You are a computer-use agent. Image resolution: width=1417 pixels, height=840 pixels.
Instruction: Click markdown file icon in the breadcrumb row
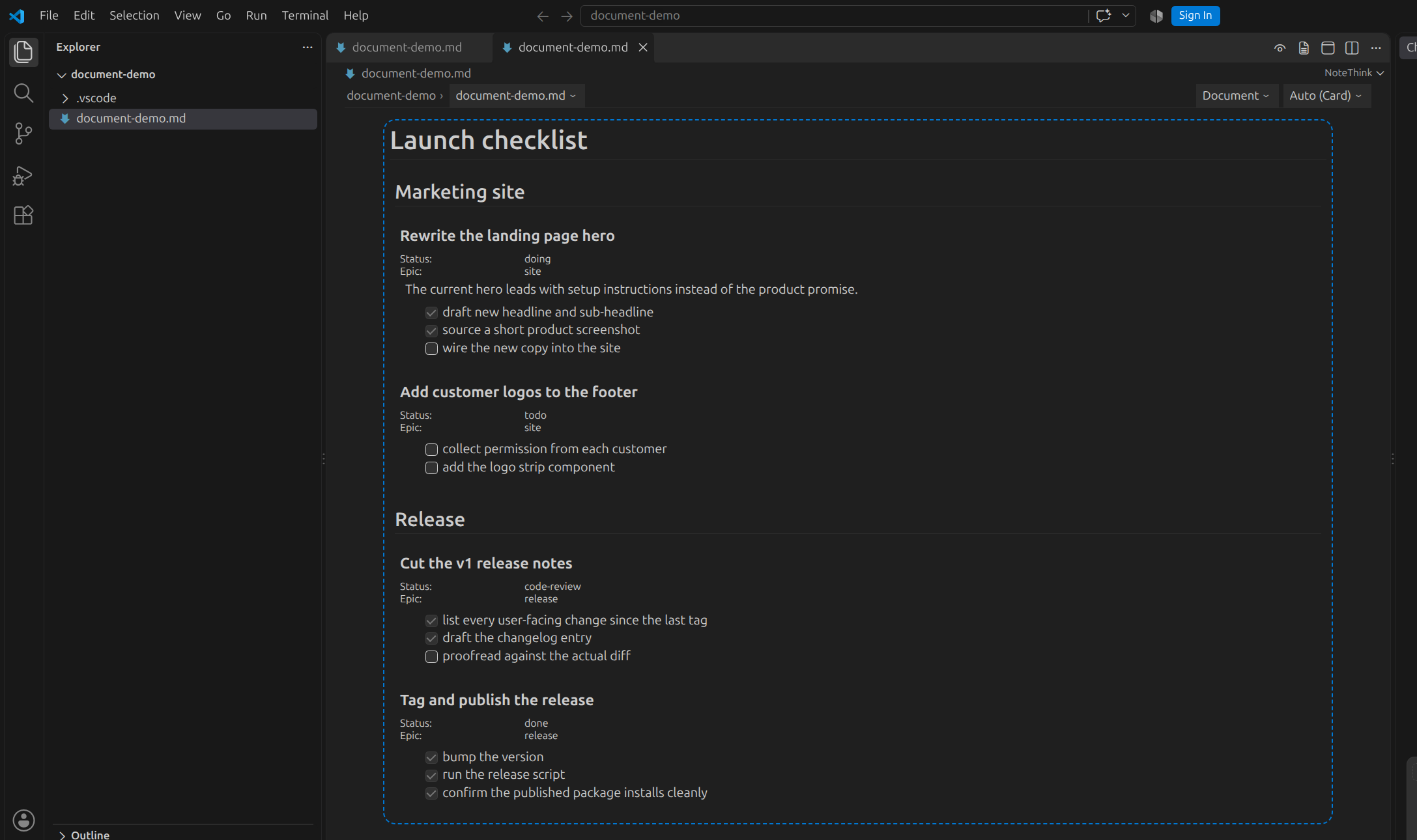click(x=351, y=74)
